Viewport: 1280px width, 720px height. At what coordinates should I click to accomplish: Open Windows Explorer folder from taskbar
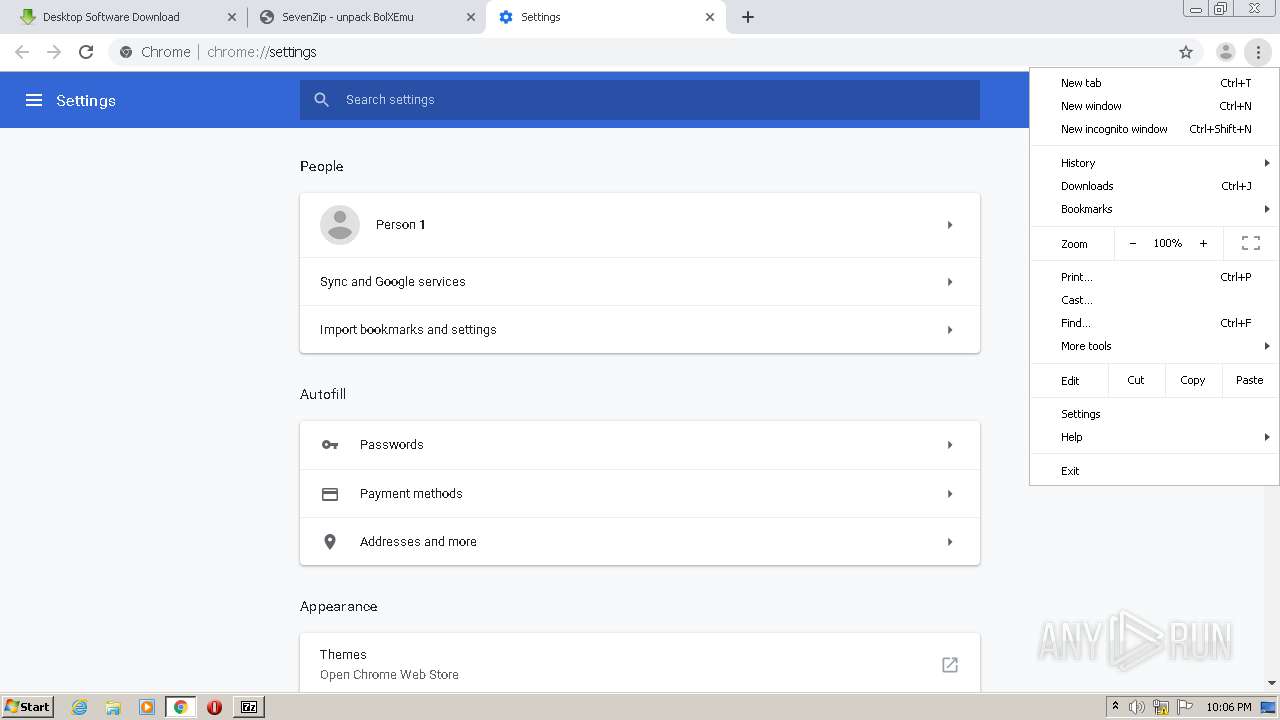click(x=113, y=707)
